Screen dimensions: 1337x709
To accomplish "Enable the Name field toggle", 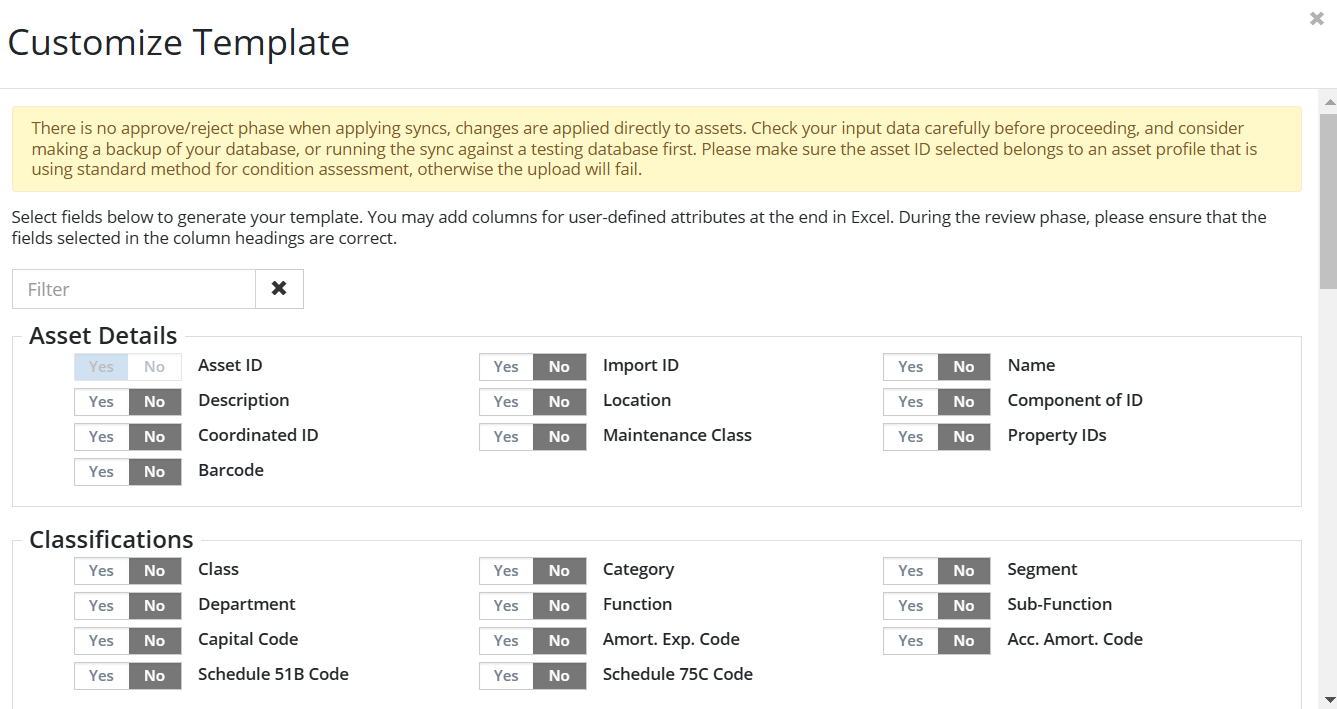I will tap(910, 367).
